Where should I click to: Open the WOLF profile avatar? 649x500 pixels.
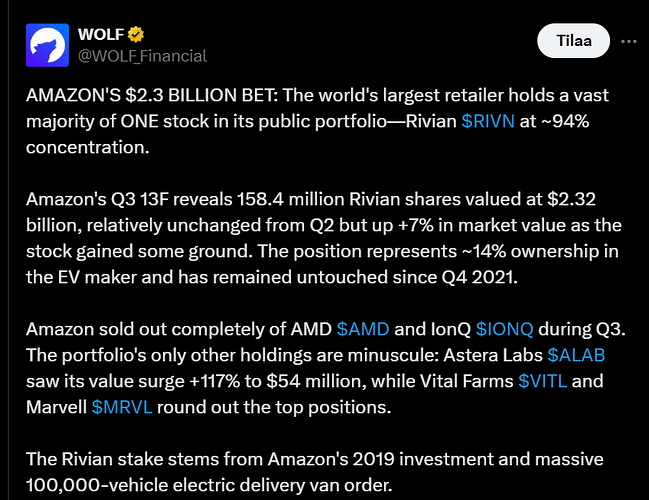[x=47, y=45]
